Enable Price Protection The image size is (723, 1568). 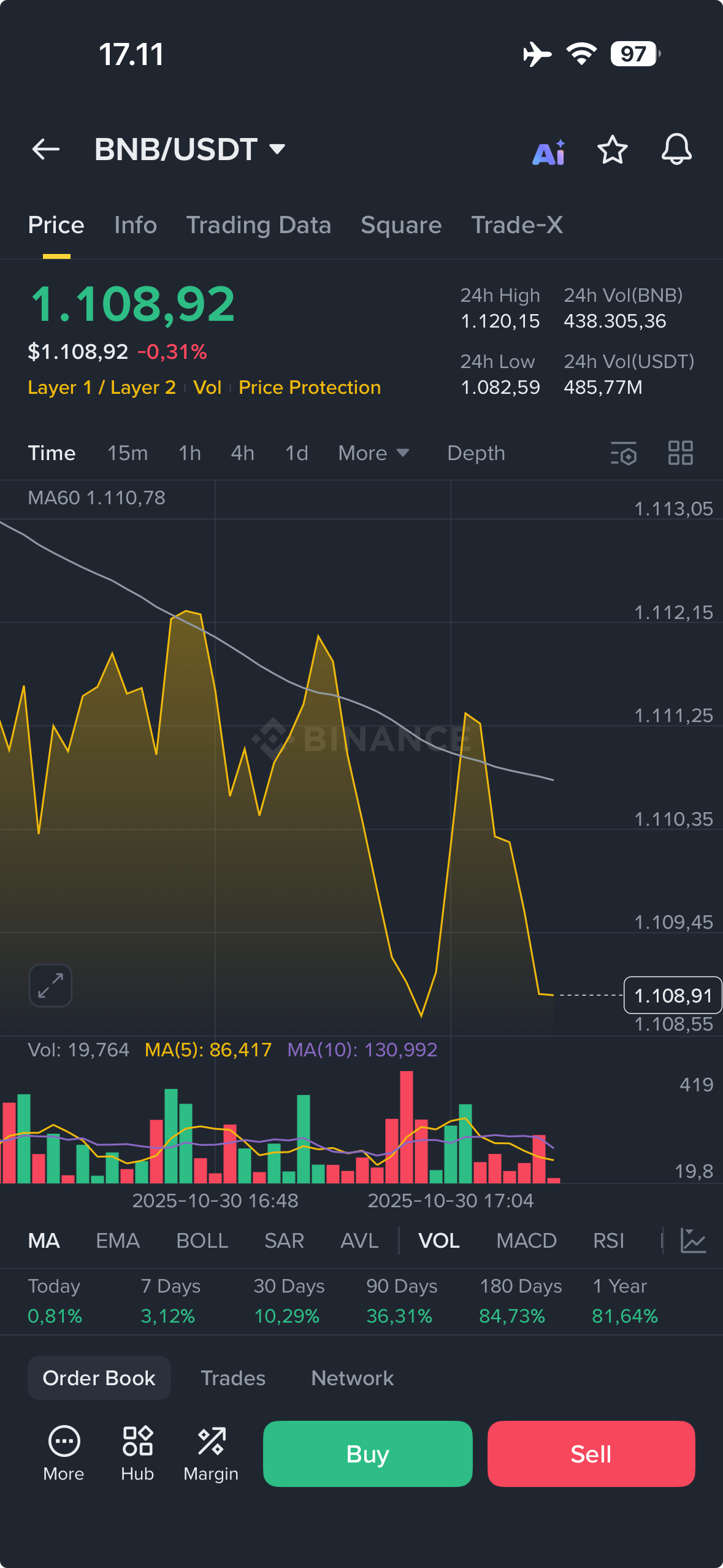[x=308, y=387]
